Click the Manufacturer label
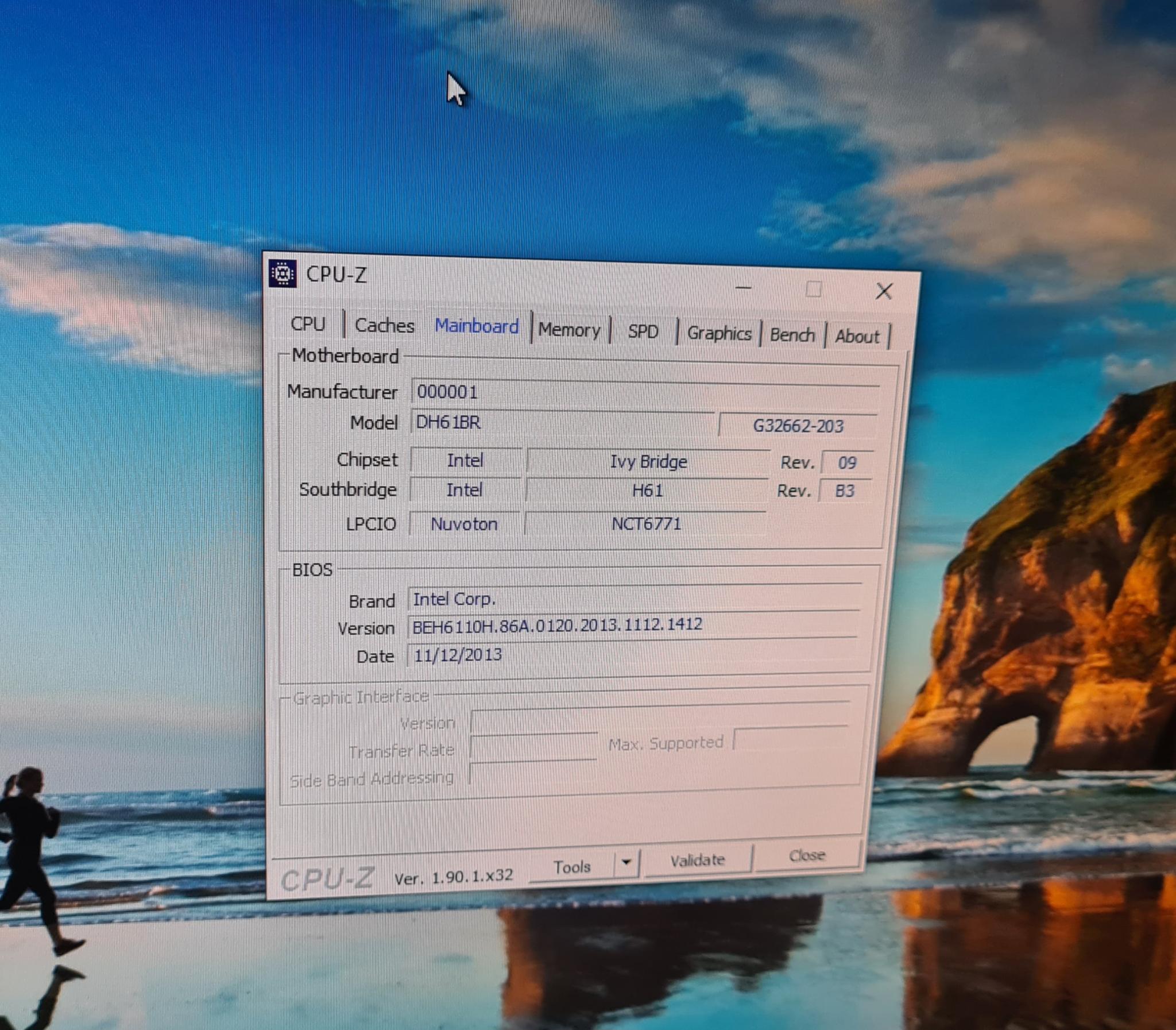Image resolution: width=1176 pixels, height=1030 pixels. pyautogui.click(x=342, y=391)
